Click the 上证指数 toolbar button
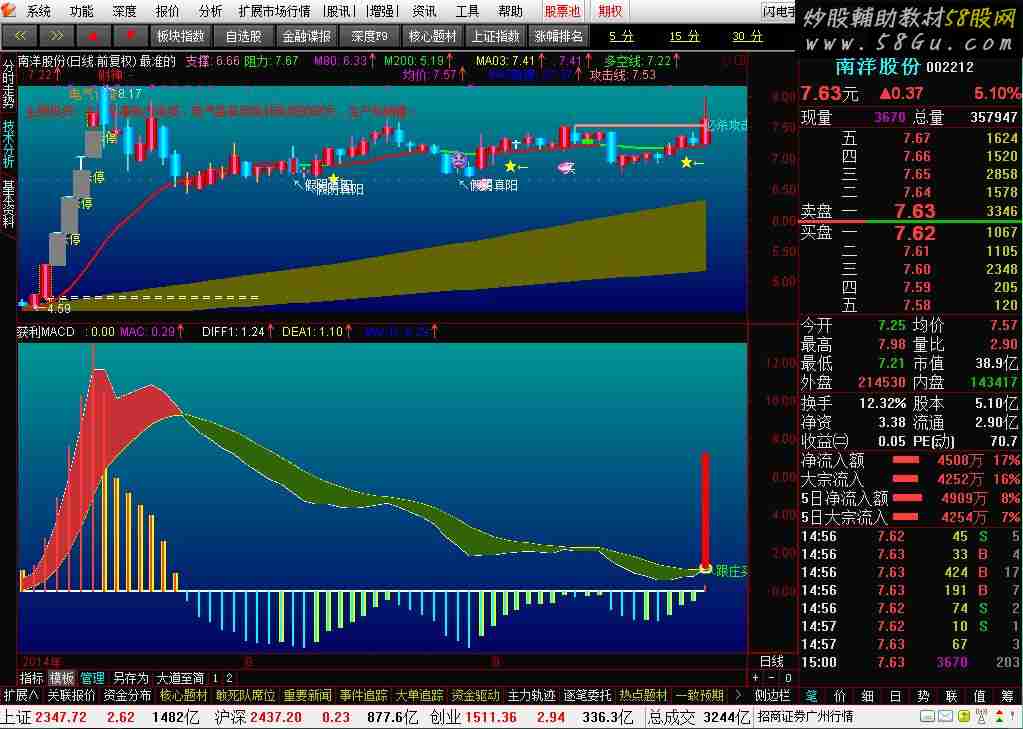Image resolution: width=1023 pixels, height=729 pixels. [x=496, y=37]
